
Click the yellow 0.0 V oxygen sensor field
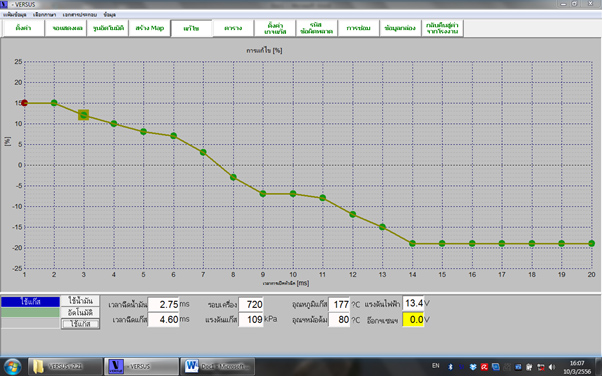click(x=413, y=320)
